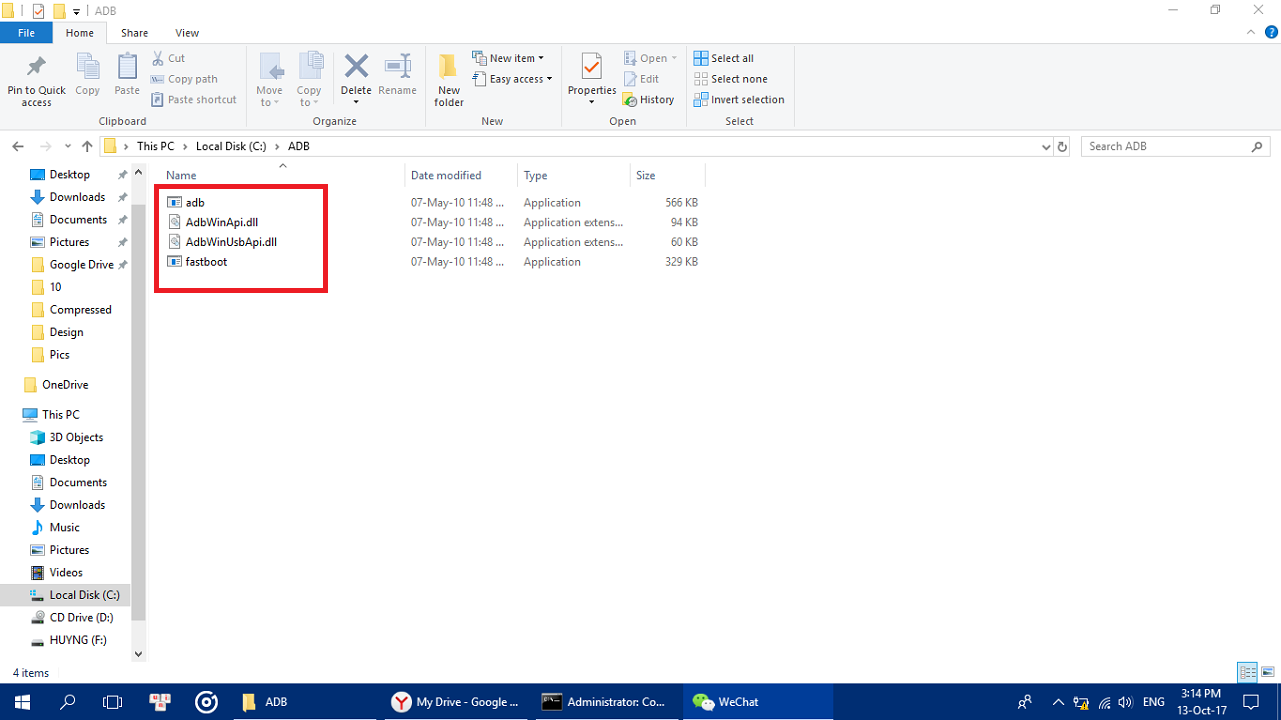1281x720 pixels.
Task: Select the AdbWinUsbApi.dll file
Action: click(x=222, y=242)
